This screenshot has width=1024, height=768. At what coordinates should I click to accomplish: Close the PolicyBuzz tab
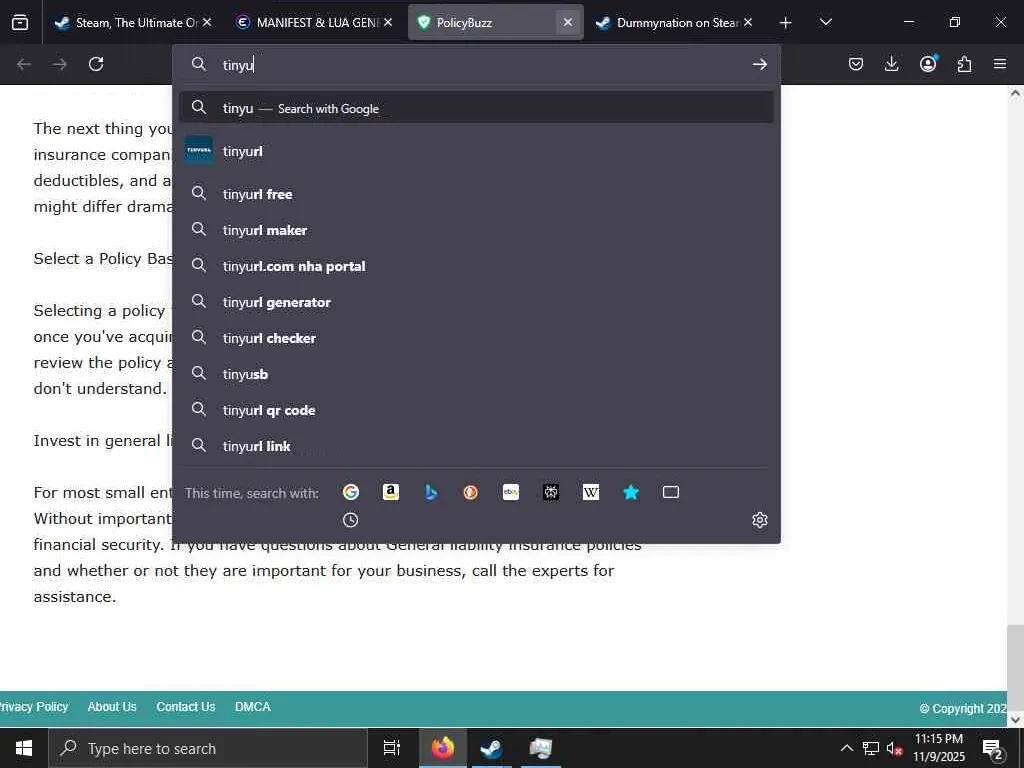click(568, 22)
